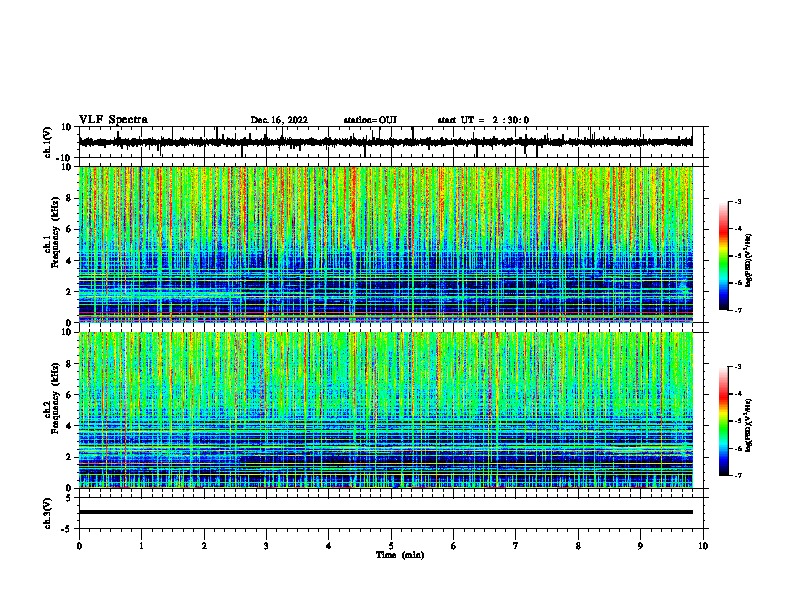This screenshot has width=792, height=612.
Task: Click the 'ch.3(V)' axis label
Action: (x=48, y=513)
